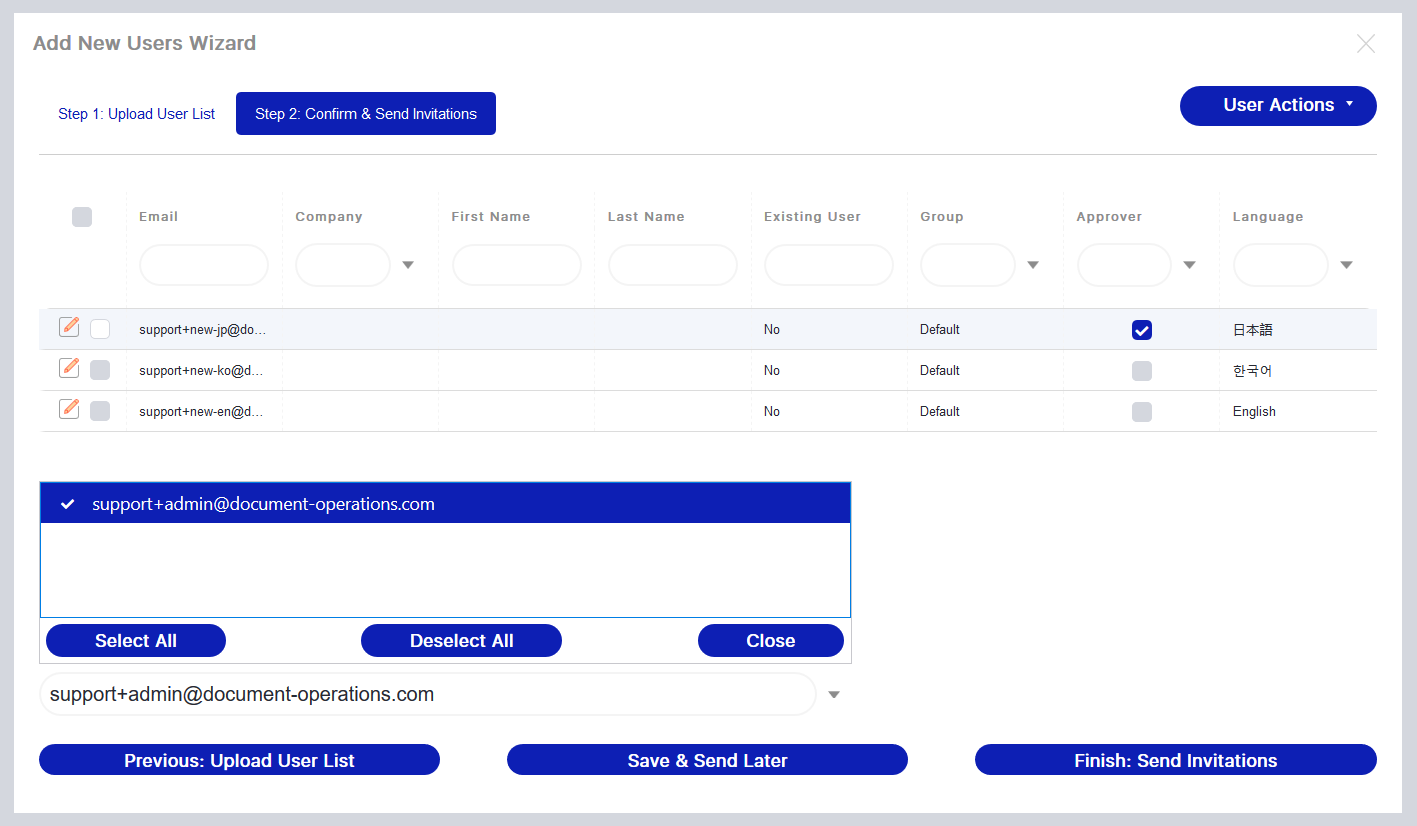Image resolution: width=1417 pixels, height=826 pixels.
Task: Open the Group filter dropdown arrow
Action: click(x=1033, y=266)
